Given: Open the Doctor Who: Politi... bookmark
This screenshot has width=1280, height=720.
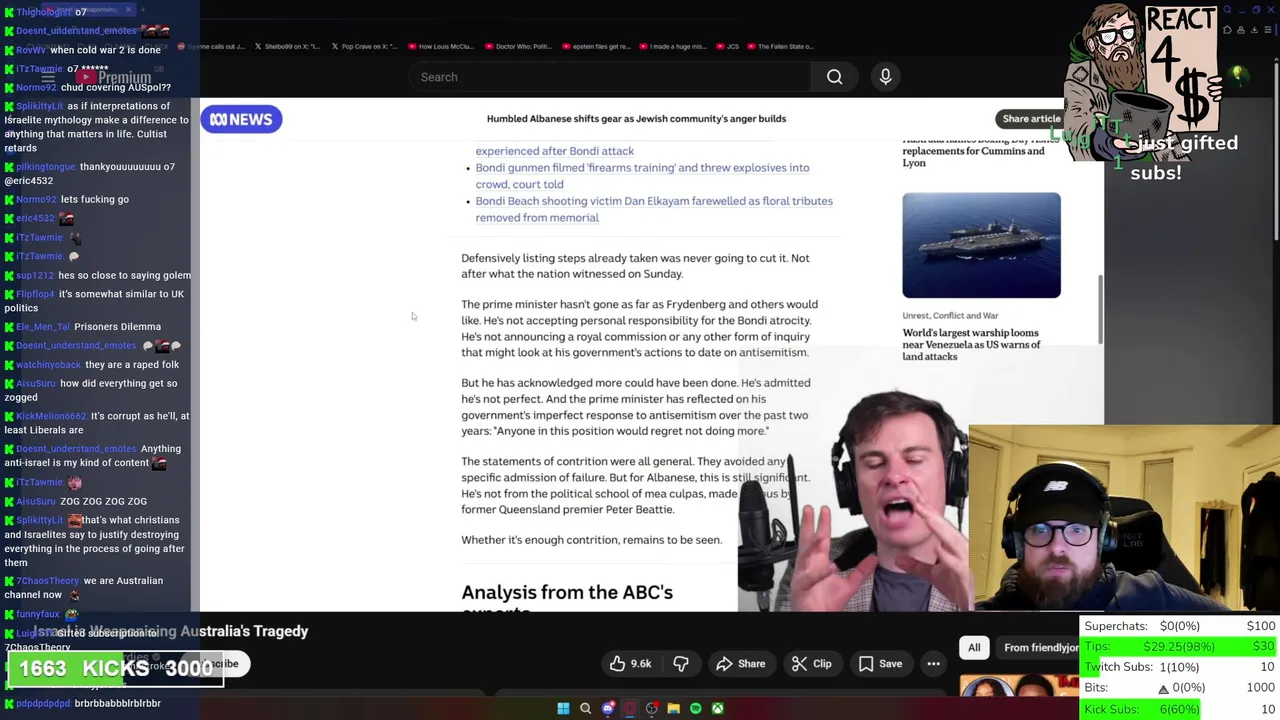Looking at the screenshot, I should tap(517, 46).
